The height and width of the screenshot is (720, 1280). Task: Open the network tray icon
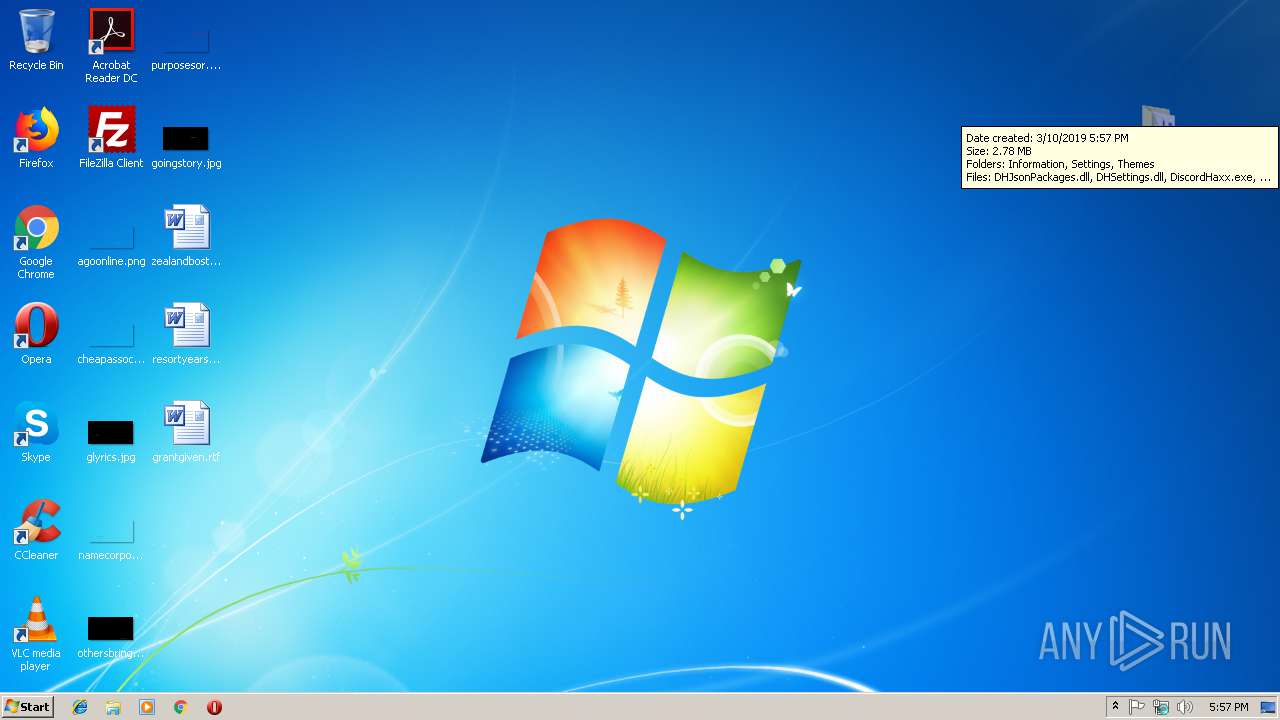[x=1161, y=707]
